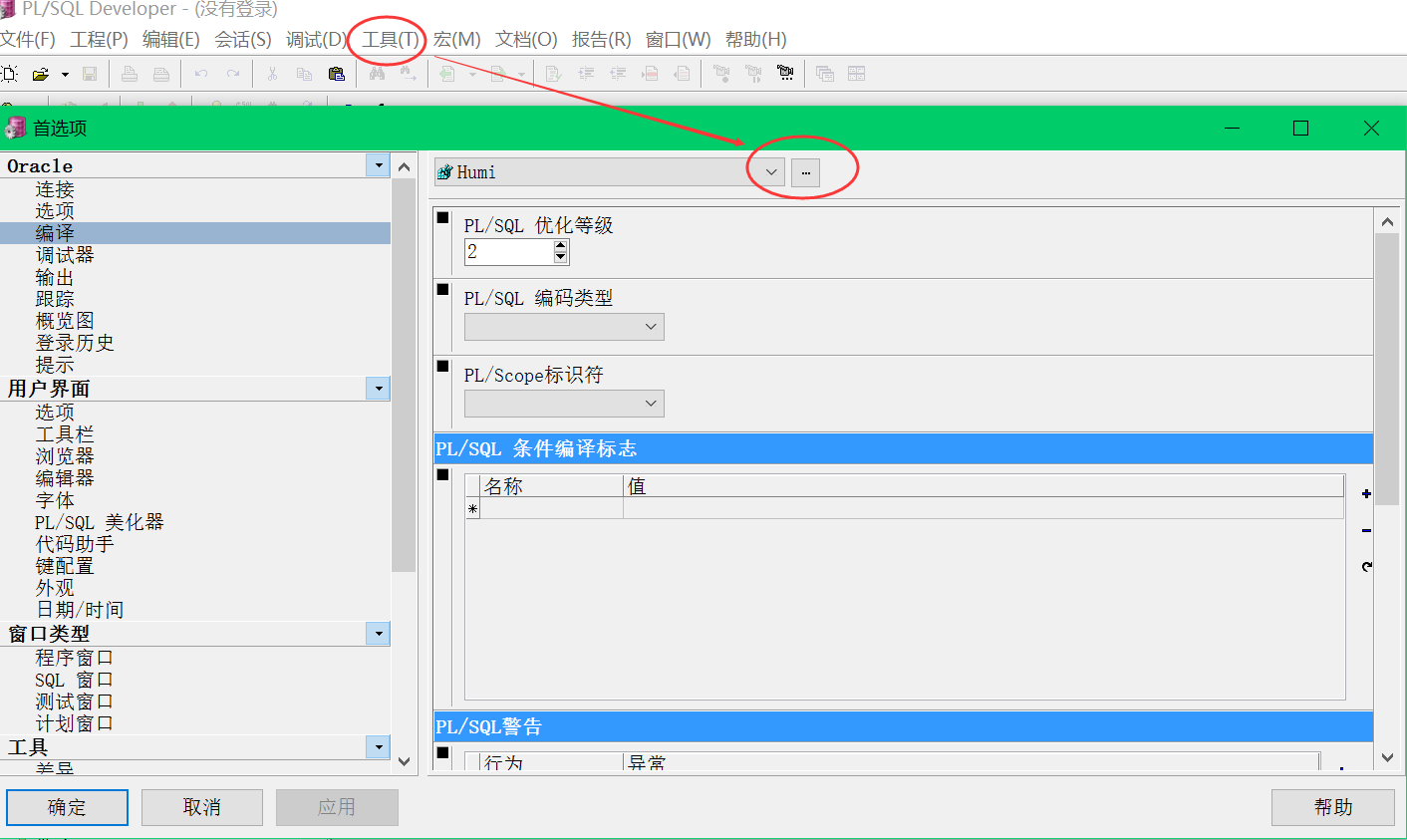Open the PL/SQL 编码类型 combo box
Viewport: 1407px width, 840px height.
[x=564, y=327]
